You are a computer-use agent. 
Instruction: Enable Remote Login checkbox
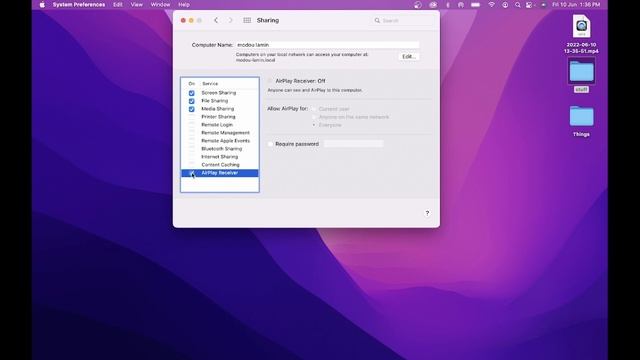(x=191, y=125)
